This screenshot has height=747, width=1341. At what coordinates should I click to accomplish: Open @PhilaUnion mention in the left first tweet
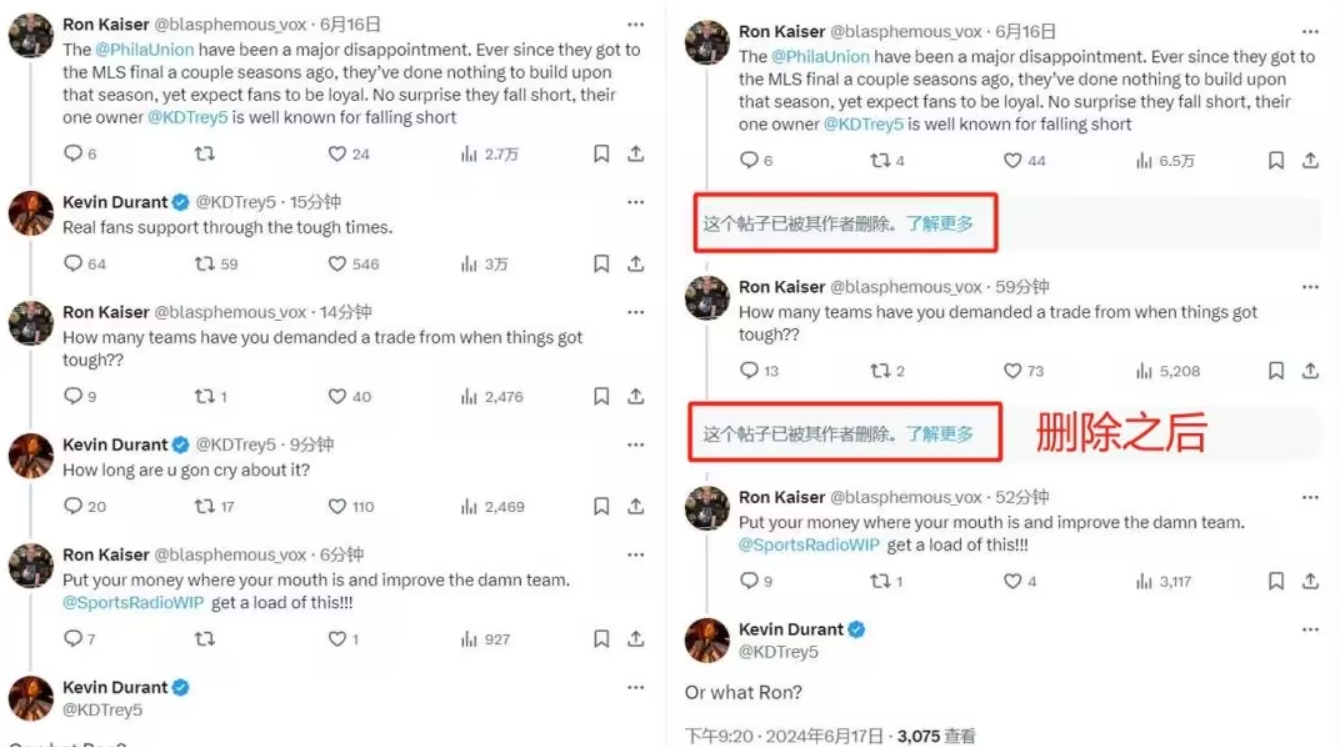tap(144, 49)
